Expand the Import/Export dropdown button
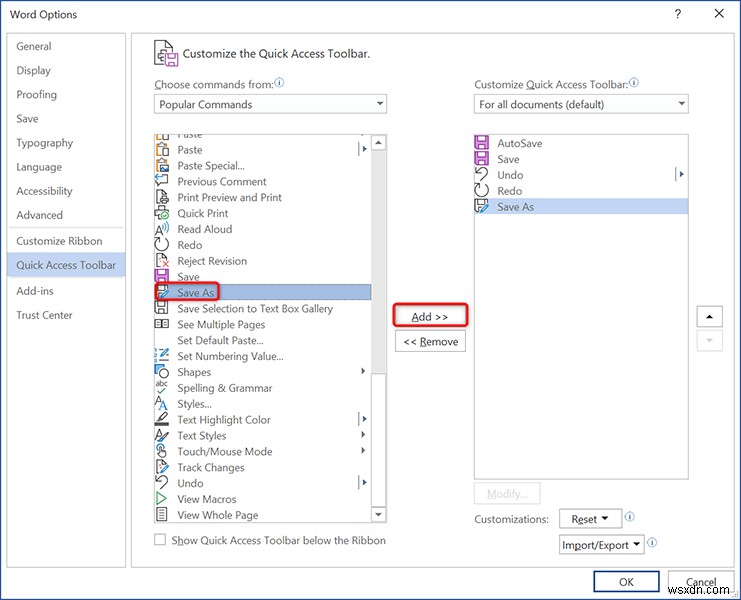The image size is (741, 600). [601, 545]
